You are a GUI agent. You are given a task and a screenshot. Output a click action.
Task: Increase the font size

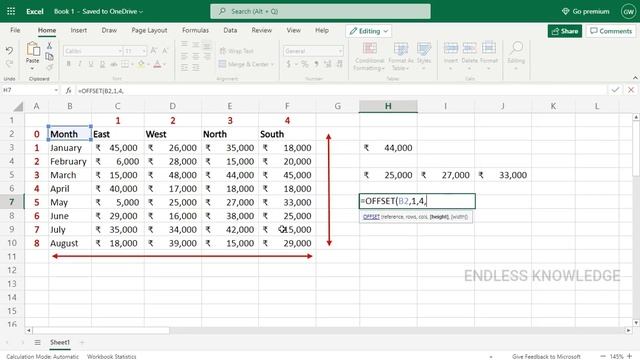point(154,51)
